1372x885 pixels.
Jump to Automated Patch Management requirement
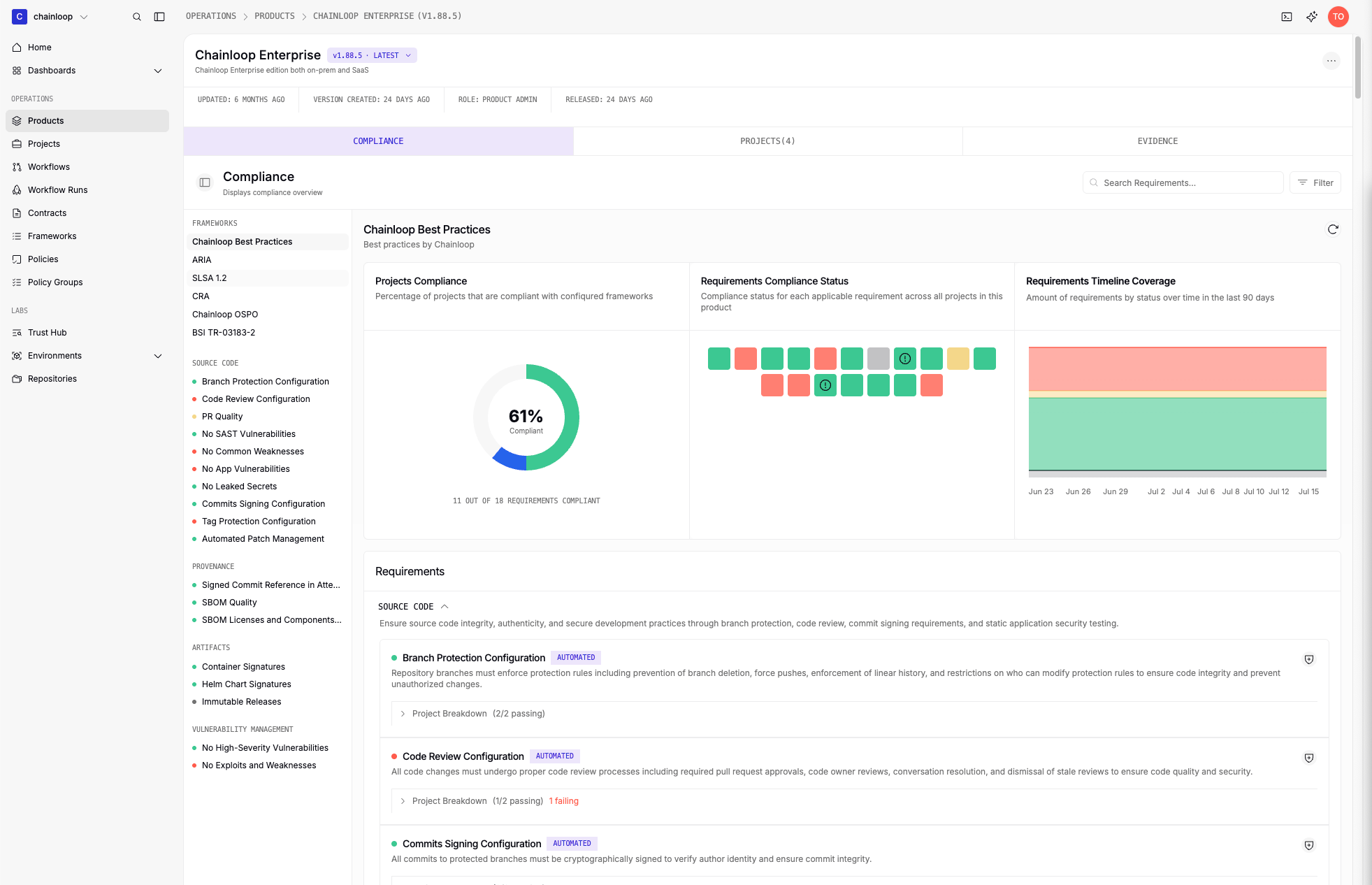[x=263, y=539]
